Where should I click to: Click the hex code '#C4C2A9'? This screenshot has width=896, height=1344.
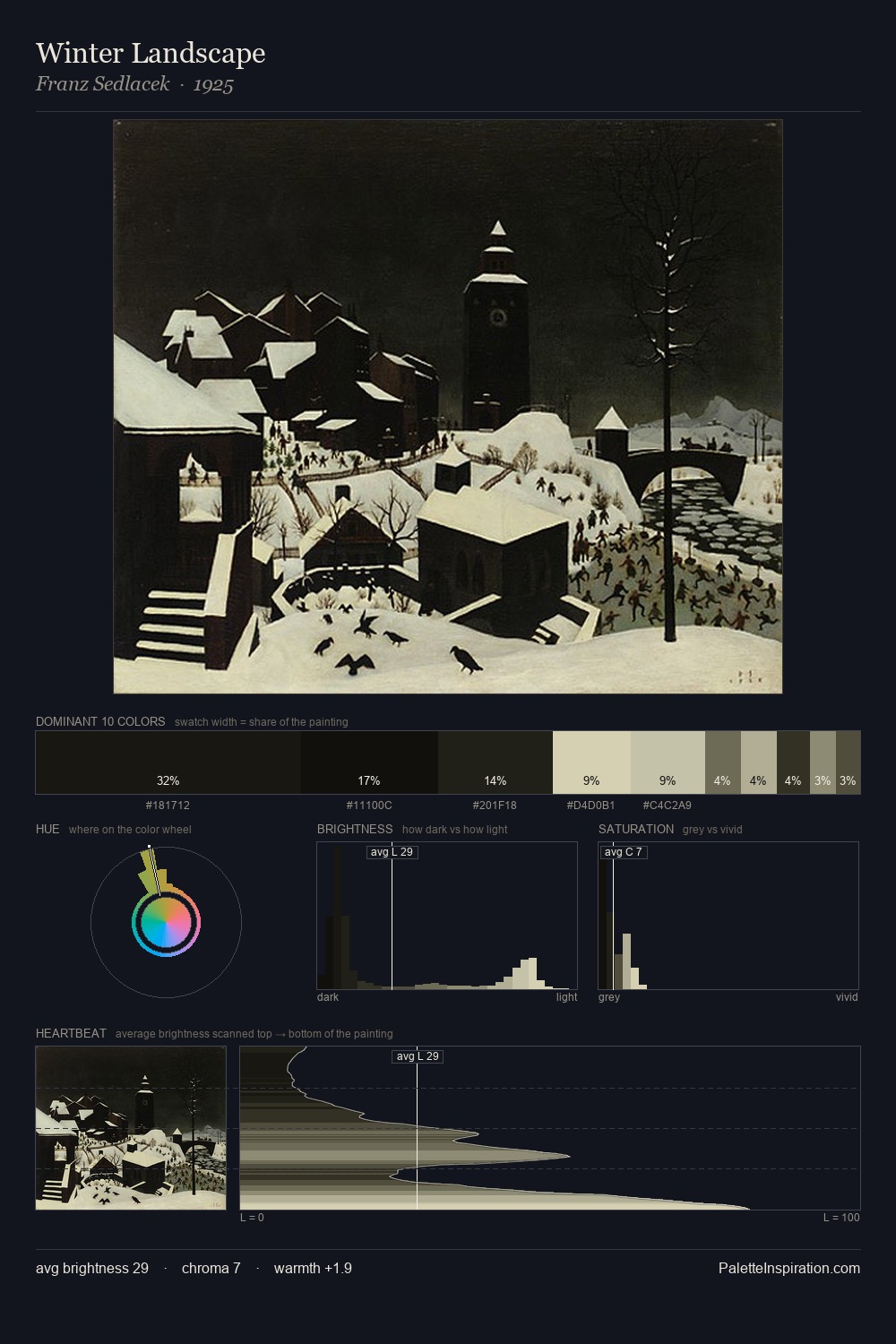coord(668,805)
